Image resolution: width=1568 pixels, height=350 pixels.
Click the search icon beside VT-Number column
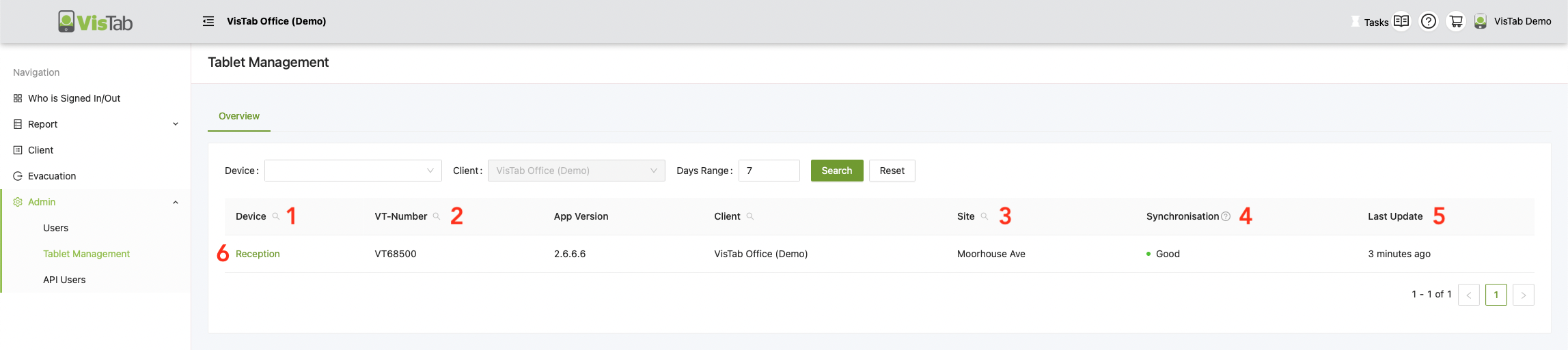coord(437,216)
